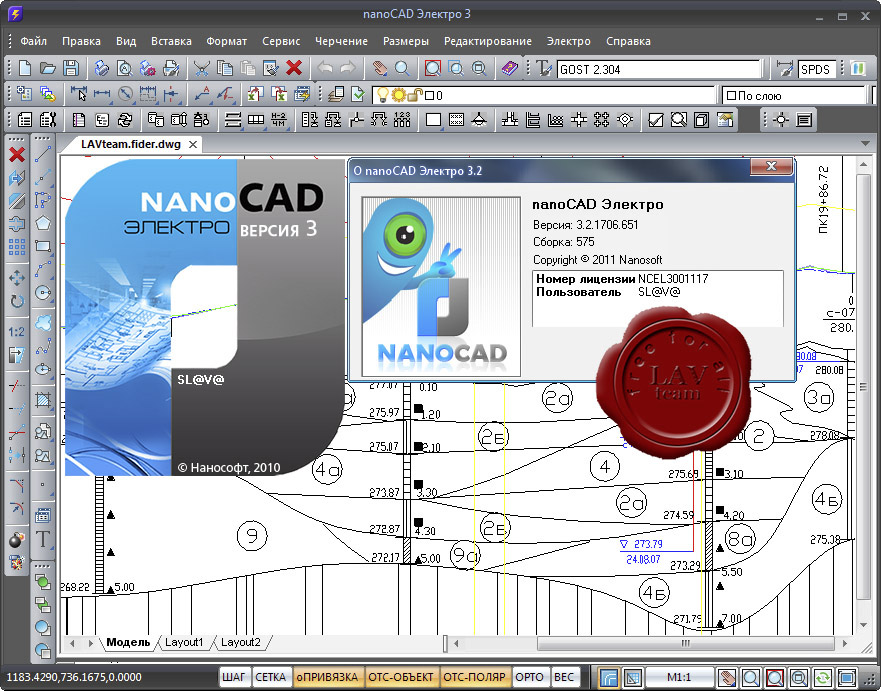Click the purple help book icon
The height and width of the screenshot is (691, 881).
[x=510, y=69]
